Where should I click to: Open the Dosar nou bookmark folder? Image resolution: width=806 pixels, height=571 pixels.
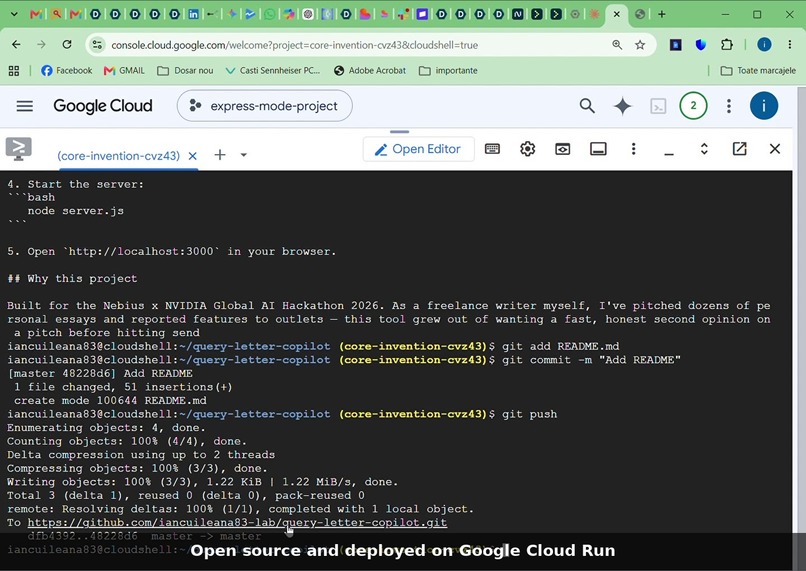click(x=185, y=70)
